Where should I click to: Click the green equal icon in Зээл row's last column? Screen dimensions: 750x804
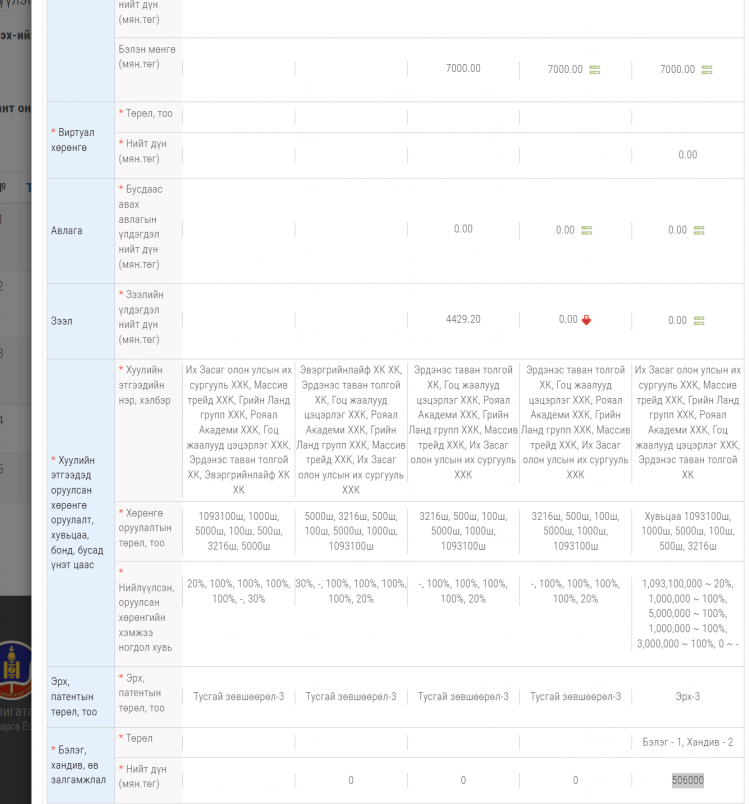click(699, 320)
